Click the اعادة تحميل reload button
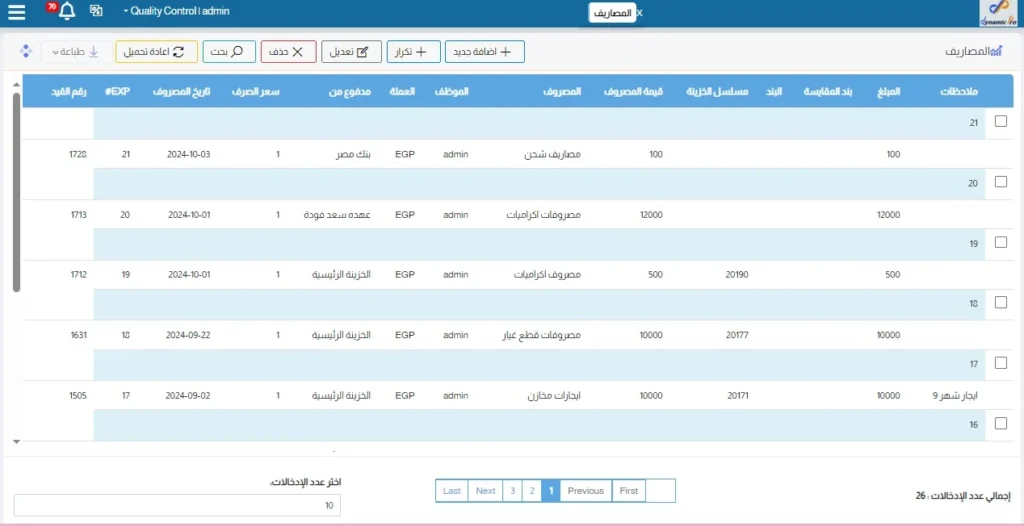Viewport: 1024px width, 527px height. pos(156,52)
